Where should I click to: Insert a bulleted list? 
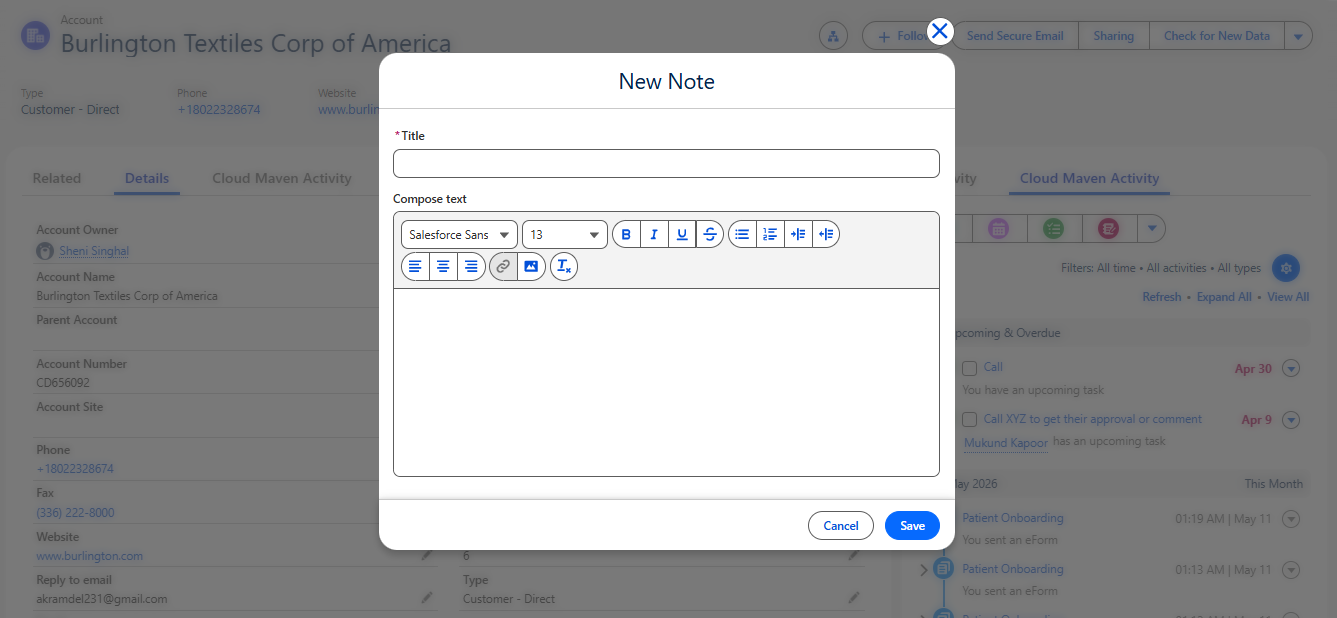[742, 234]
